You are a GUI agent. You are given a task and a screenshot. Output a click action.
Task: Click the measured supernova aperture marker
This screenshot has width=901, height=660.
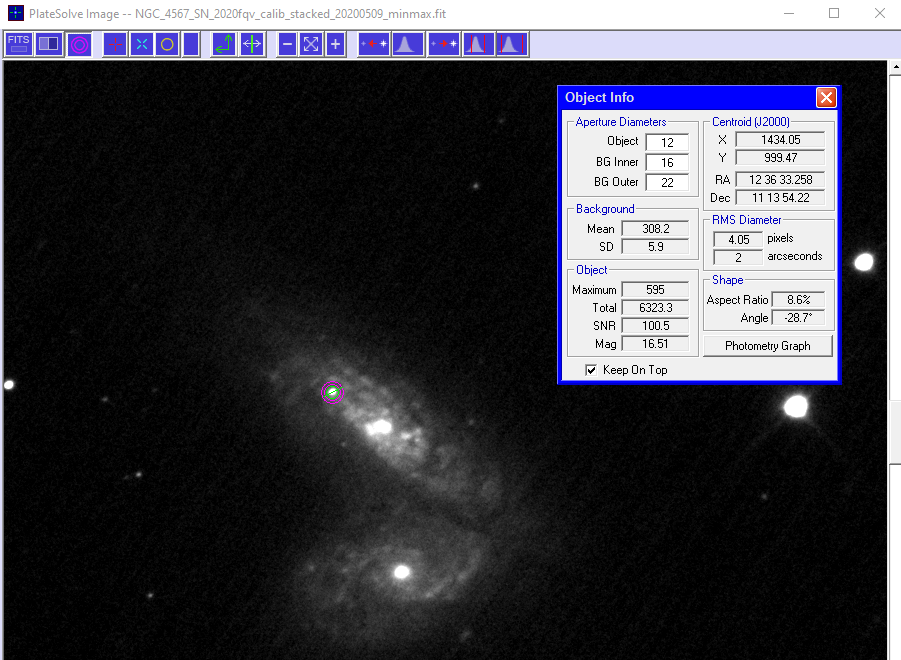(x=332, y=392)
